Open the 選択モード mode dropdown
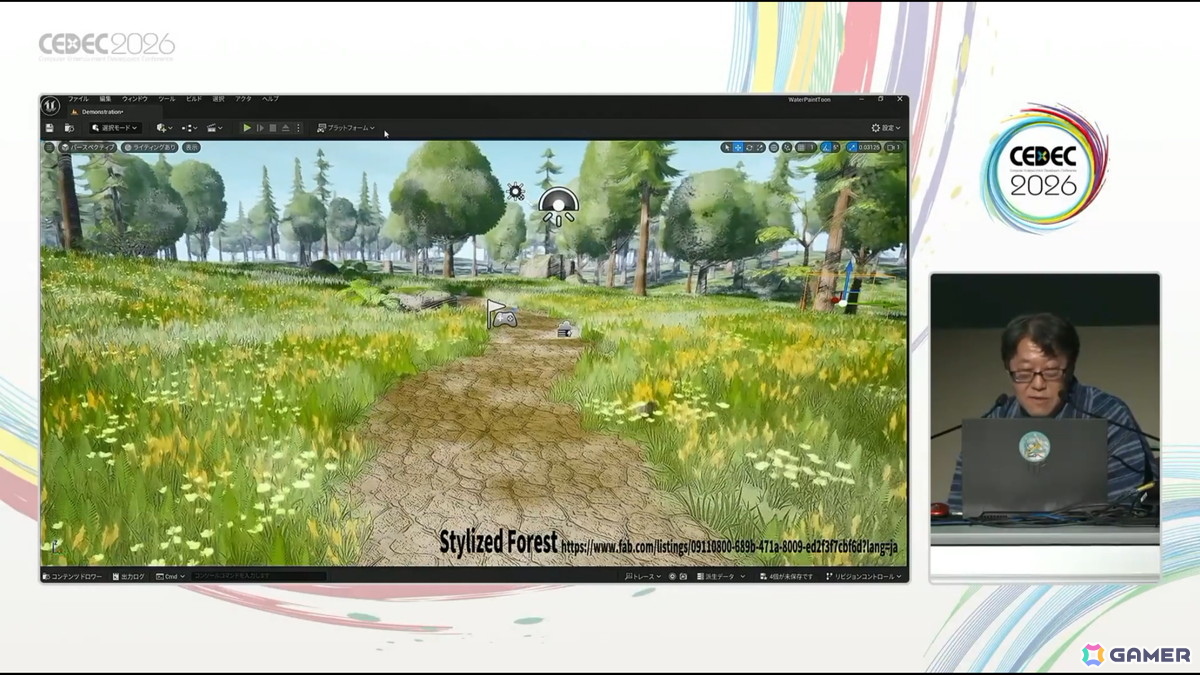Viewport: 1200px width, 675px height. (x=115, y=128)
